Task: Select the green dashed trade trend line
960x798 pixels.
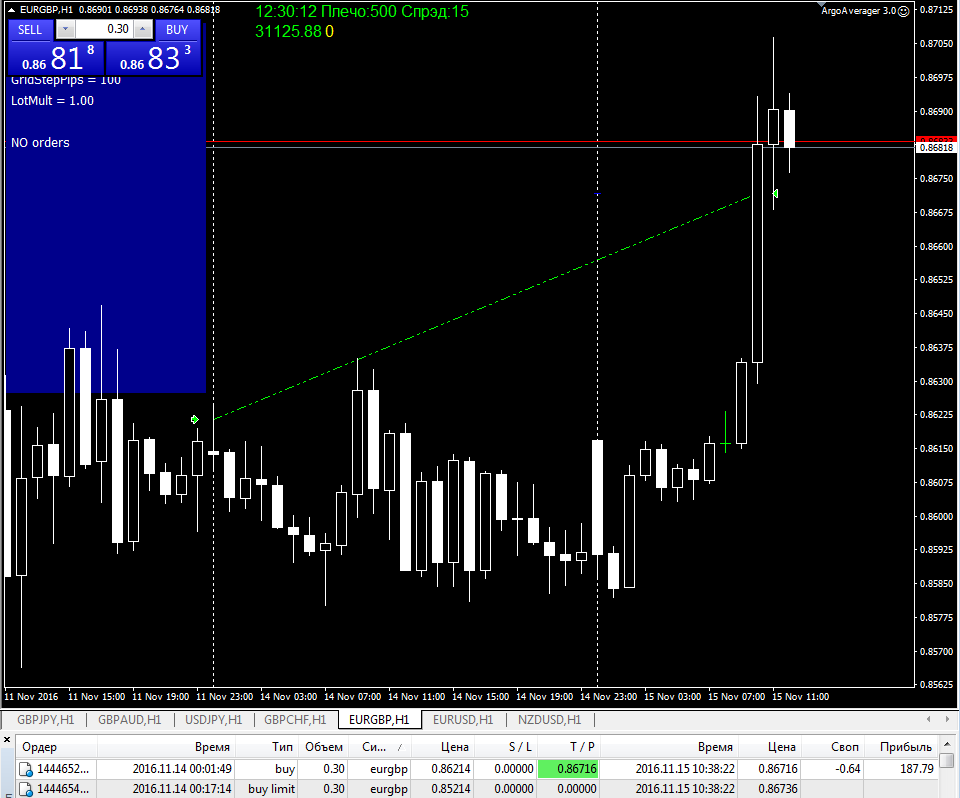Action: pyautogui.click(x=482, y=307)
